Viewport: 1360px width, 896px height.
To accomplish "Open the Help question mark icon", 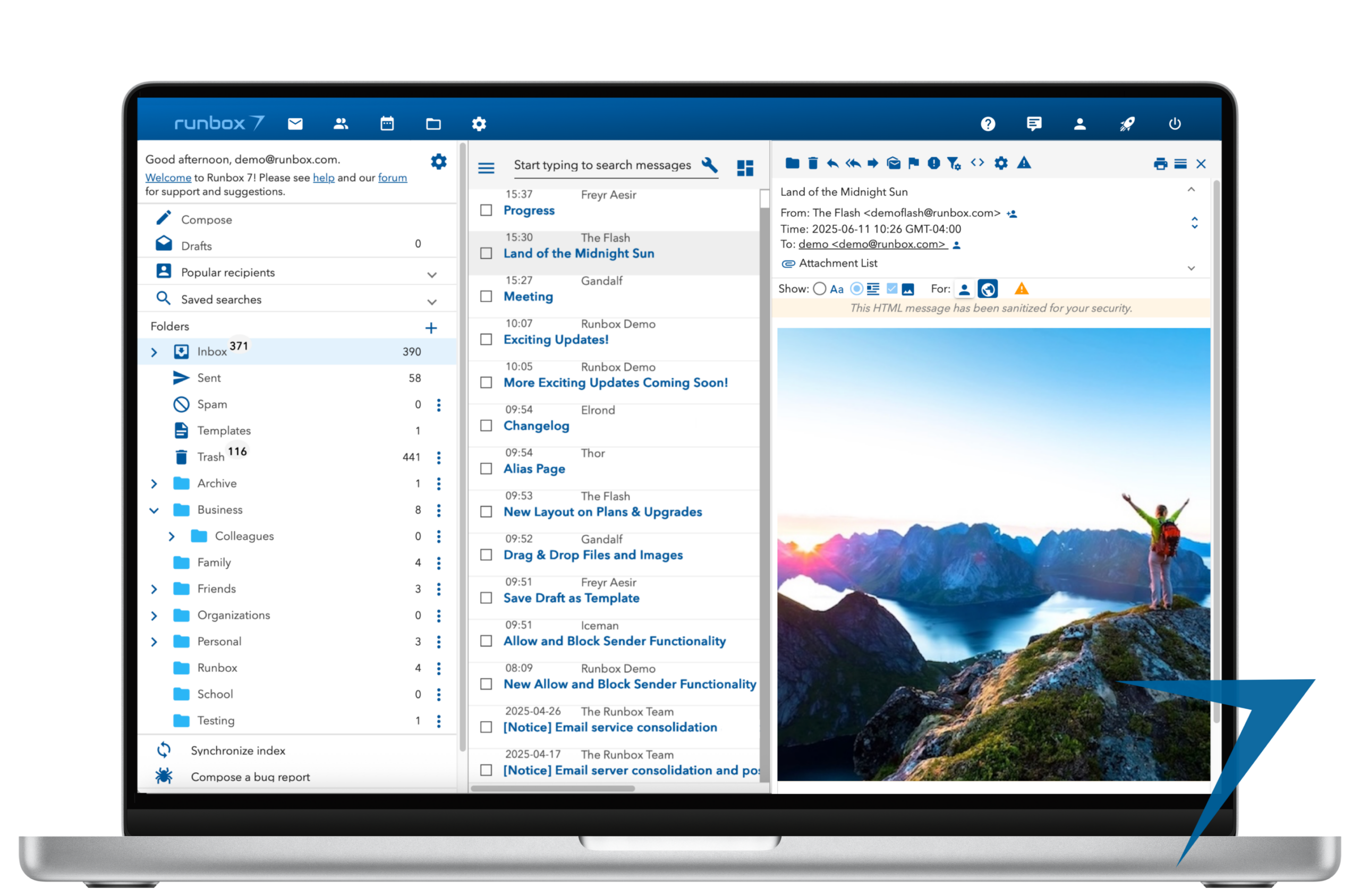I will (x=989, y=124).
